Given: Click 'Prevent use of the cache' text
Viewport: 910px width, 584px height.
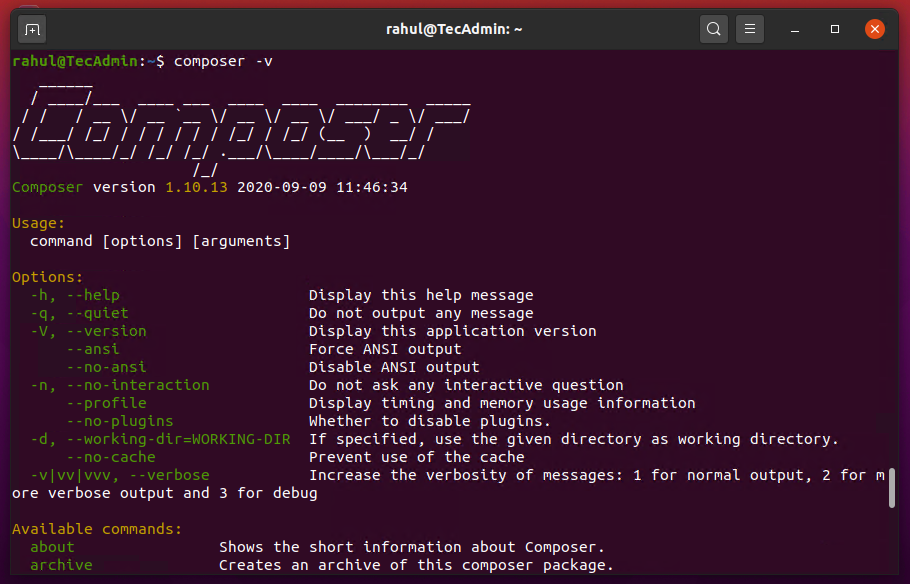Looking at the screenshot, I should (417, 457).
